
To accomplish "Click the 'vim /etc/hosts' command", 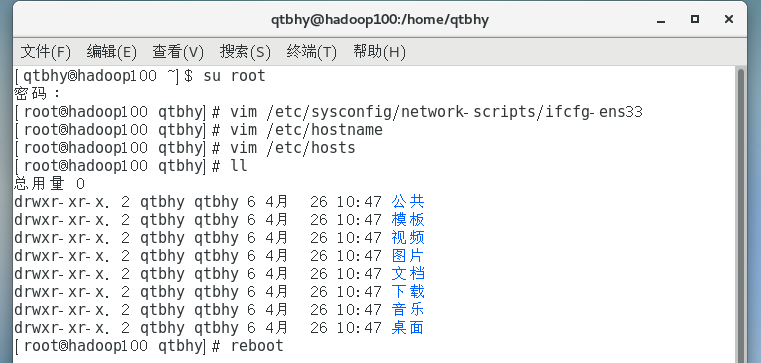I will tap(293, 148).
